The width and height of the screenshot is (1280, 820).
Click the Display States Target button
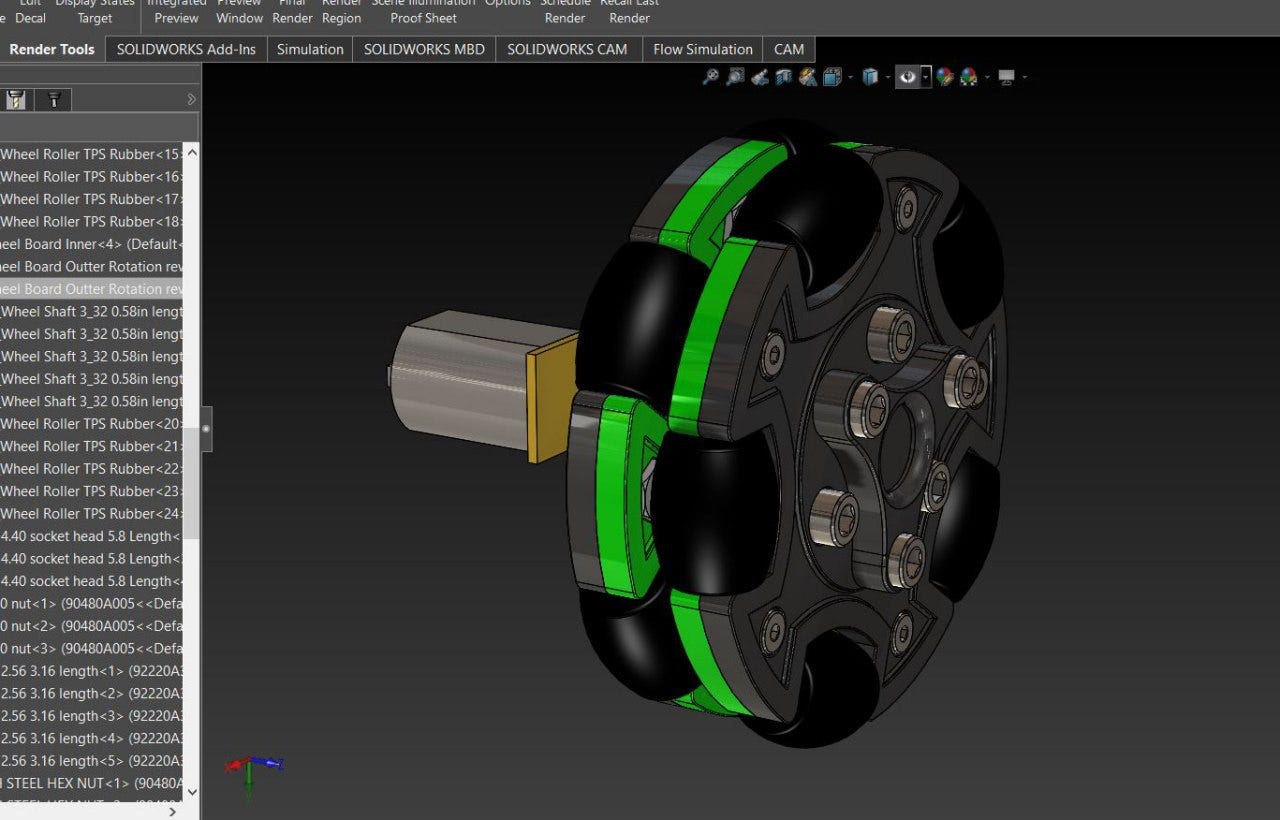coord(95,10)
